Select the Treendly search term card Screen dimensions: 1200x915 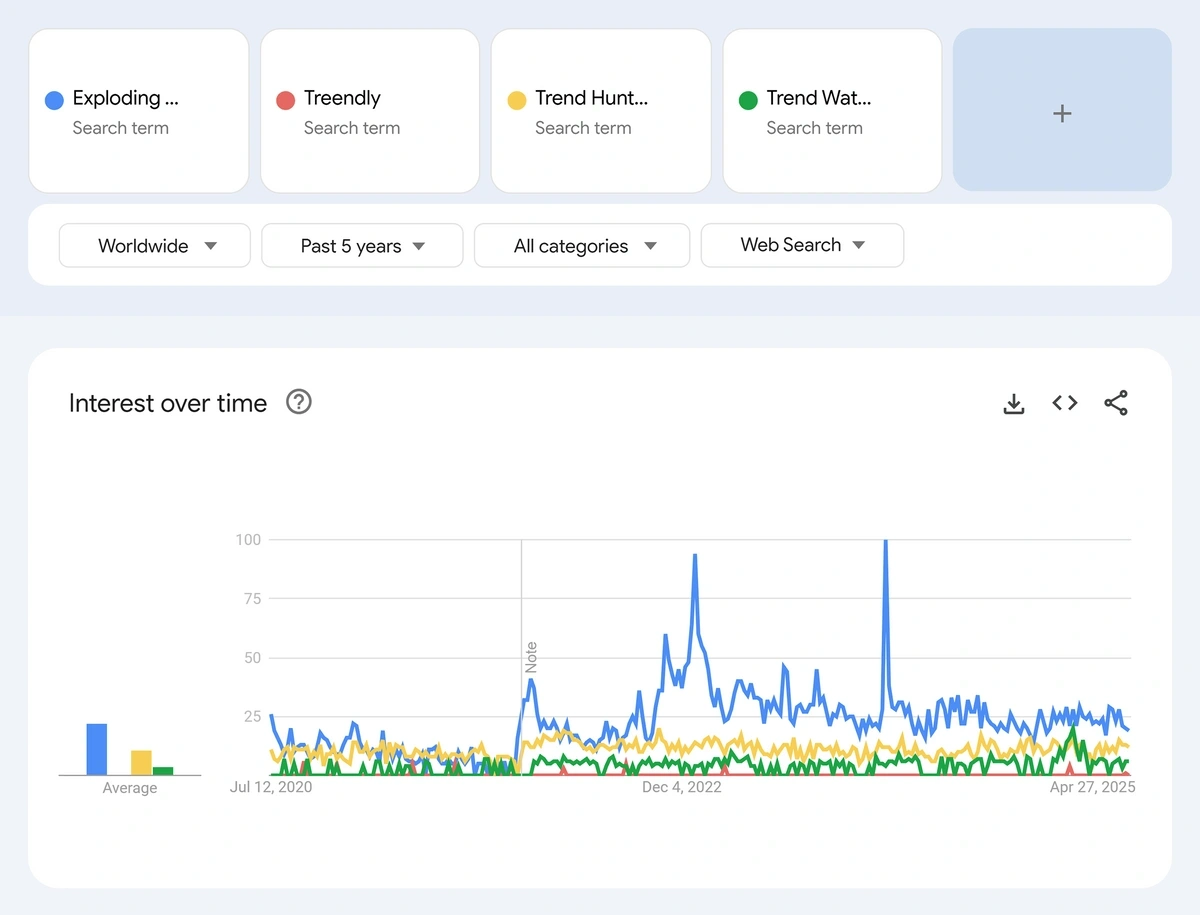(370, 110)
